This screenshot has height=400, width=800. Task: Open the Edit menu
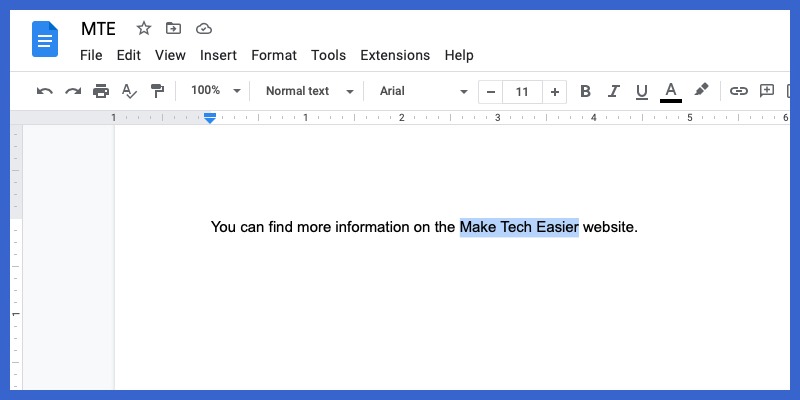click(x=129, y=55)
